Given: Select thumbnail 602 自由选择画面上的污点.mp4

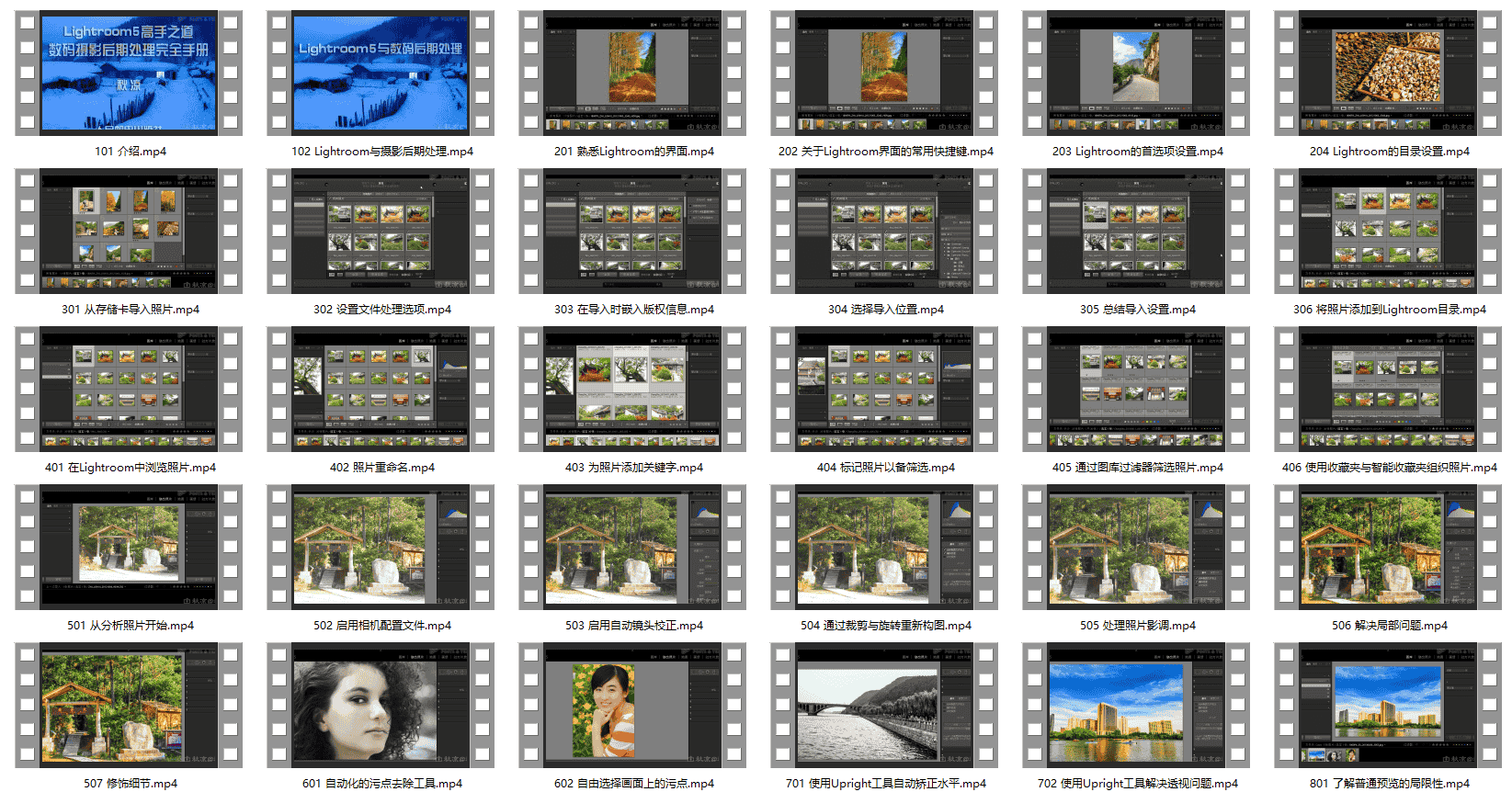Looking at the screenshot, I should (x=632, y=706).
